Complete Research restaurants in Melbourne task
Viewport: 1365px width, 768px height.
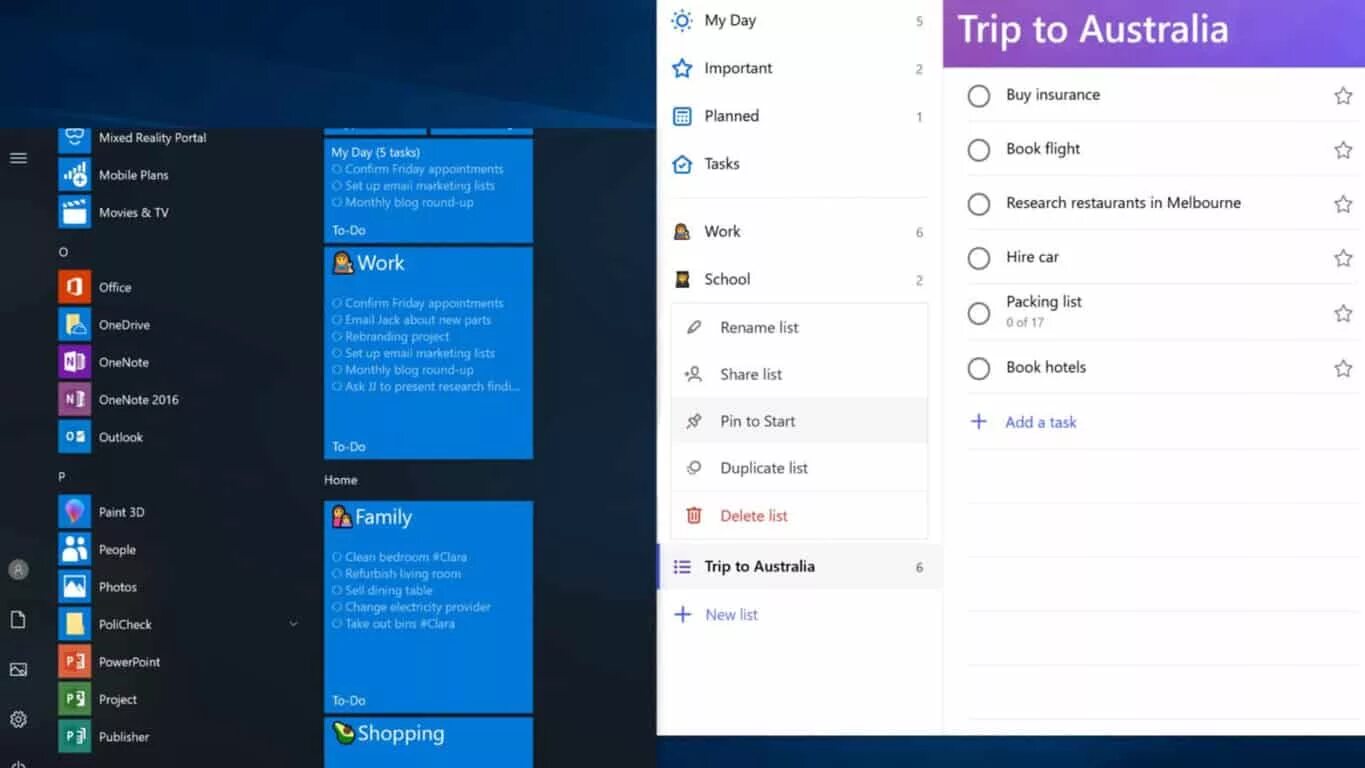(x=979, y=204)
